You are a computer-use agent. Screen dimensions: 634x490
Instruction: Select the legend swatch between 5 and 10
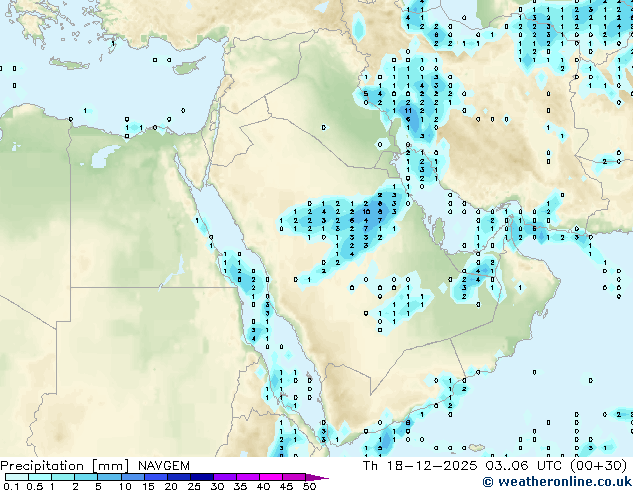click(x=109, y=477)
